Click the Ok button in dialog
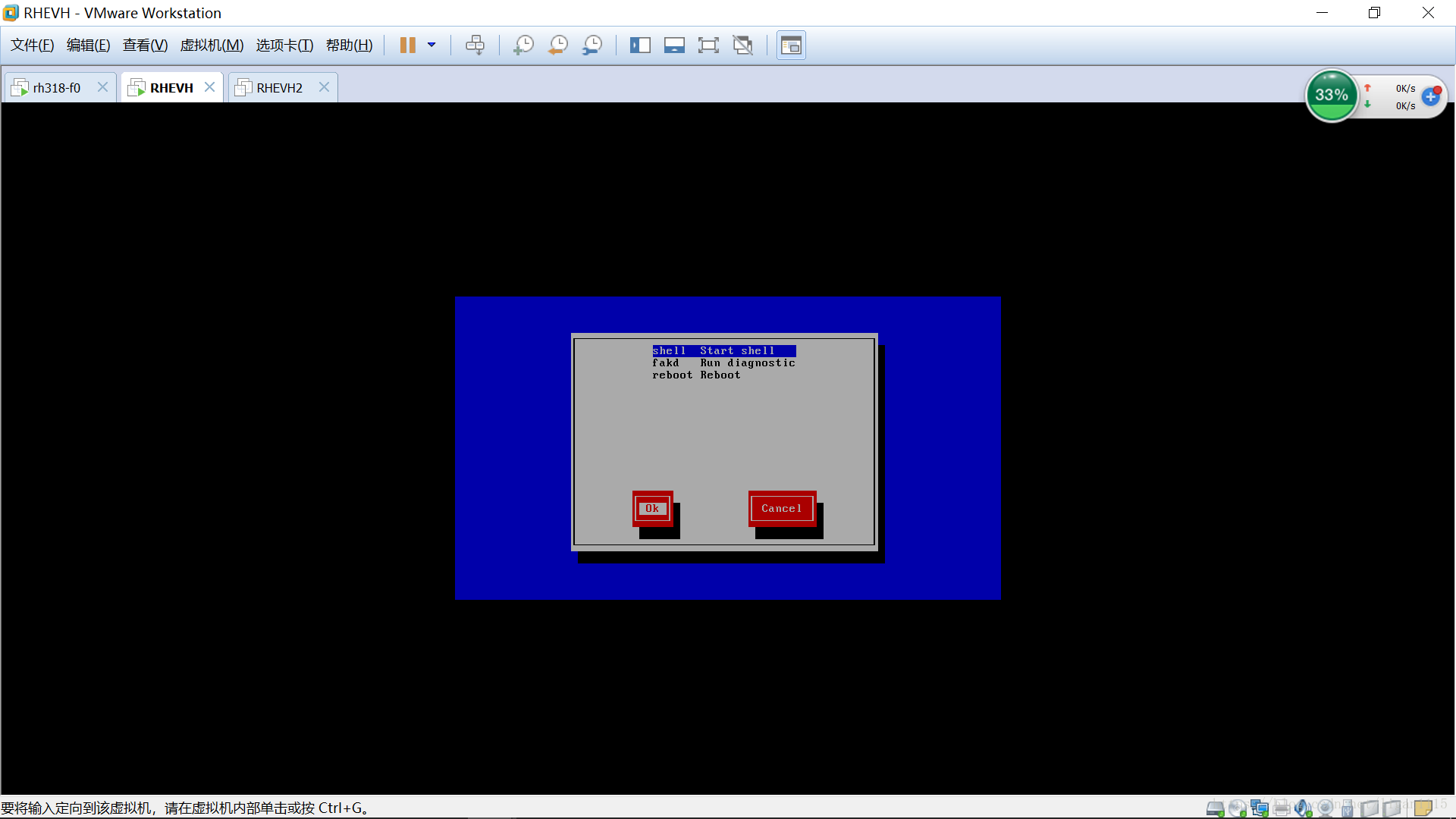Viewport: 1456px width, 819px height. pyautogui.click(x=653, y=509)
